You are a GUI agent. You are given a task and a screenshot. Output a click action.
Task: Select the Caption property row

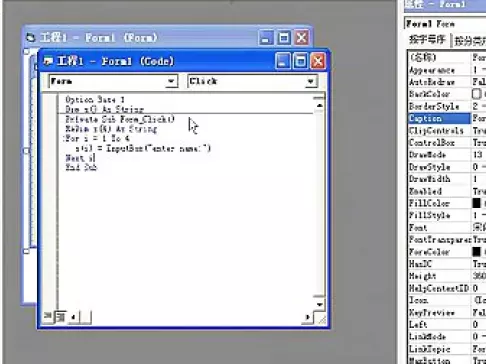point(447,118)
